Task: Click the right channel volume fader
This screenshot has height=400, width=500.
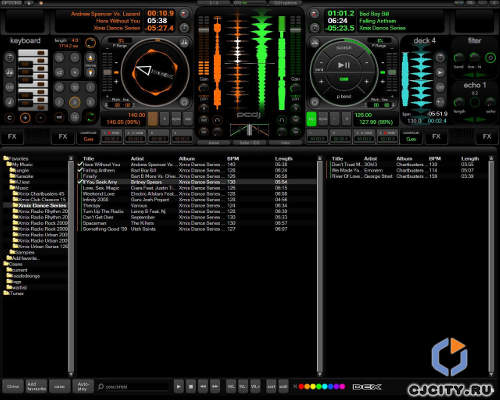Action: coord(295,30)
